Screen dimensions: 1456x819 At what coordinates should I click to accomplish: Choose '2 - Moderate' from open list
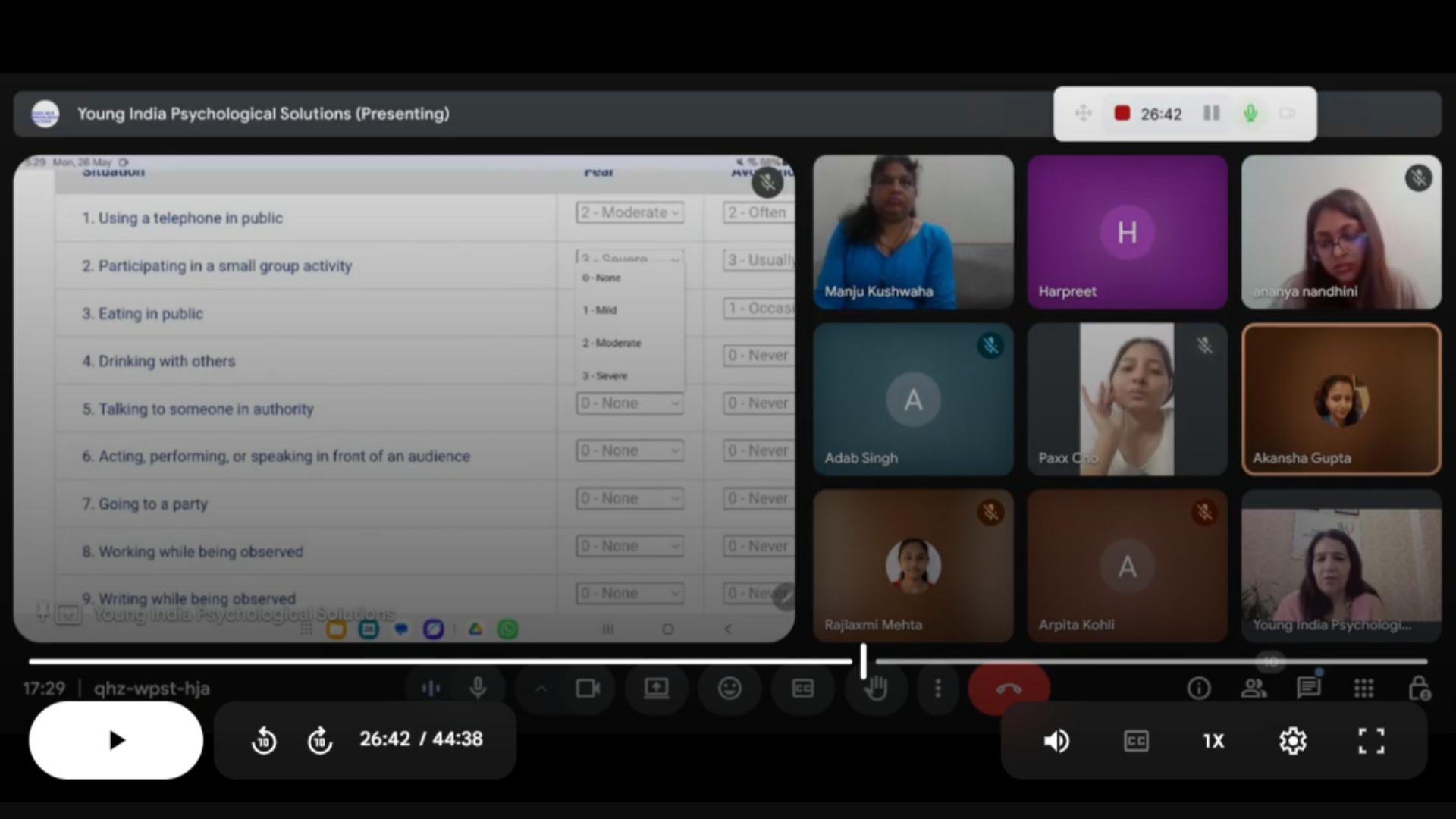point(612,343)
